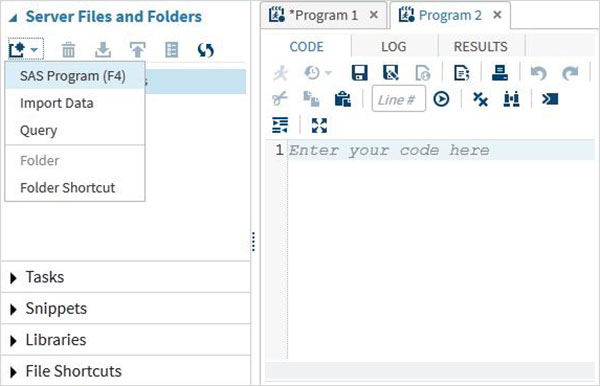Image resolution: width=600 pixels, height=386 pixels.
Task: Click the Redo arrow icon
Action: coord(570,73)
